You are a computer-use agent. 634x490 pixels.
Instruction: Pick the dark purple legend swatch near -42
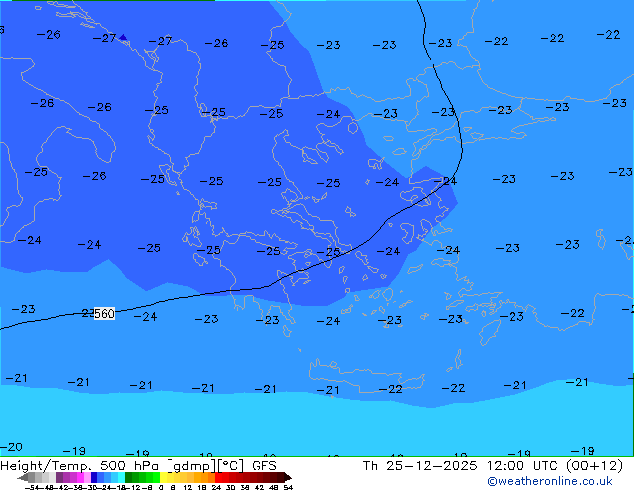(x=59, y=477)
